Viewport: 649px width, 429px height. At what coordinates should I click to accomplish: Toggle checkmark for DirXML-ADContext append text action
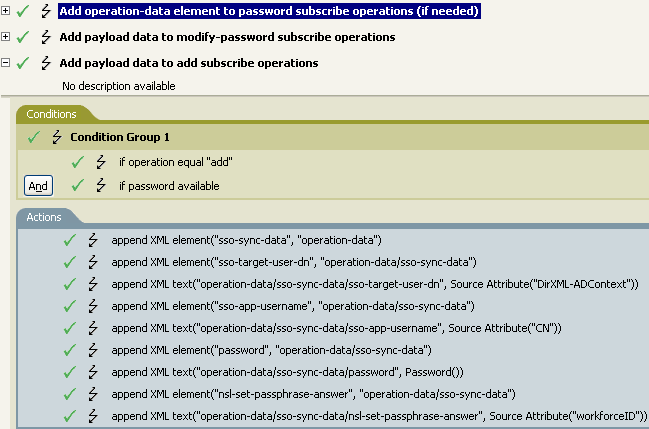coord(70,284)
